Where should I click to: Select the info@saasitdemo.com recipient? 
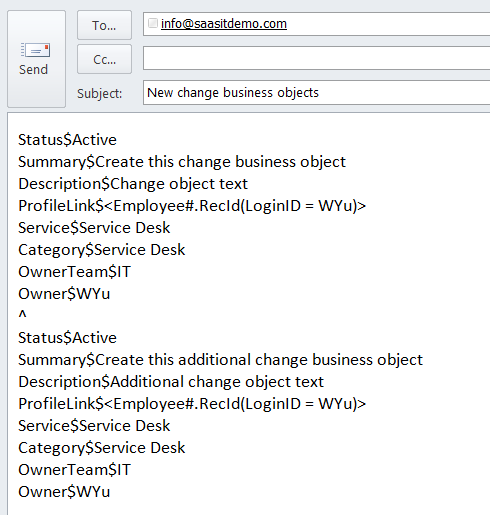[x=224, y=24]
